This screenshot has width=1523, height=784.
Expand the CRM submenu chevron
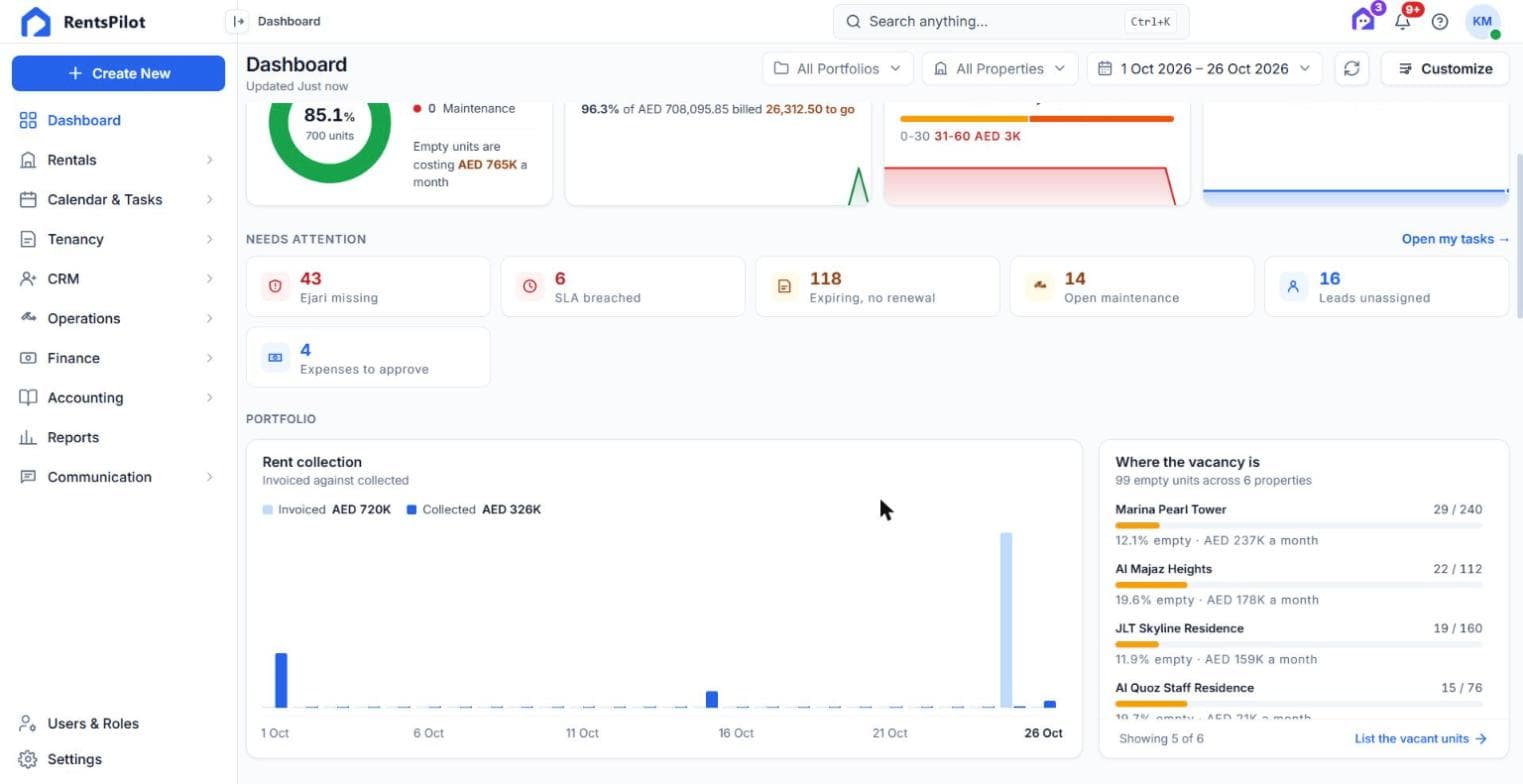coord(210,279)
